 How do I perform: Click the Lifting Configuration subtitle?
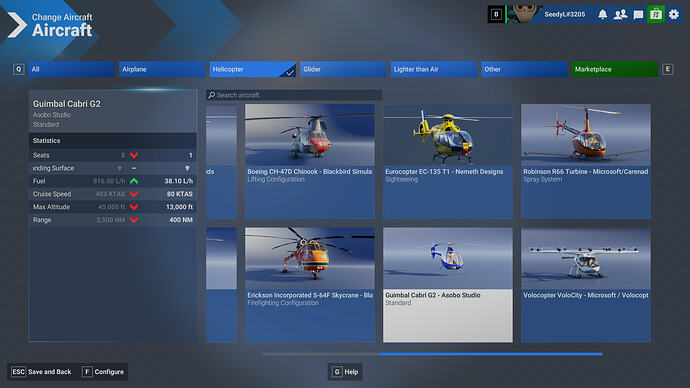pos(275,179)
